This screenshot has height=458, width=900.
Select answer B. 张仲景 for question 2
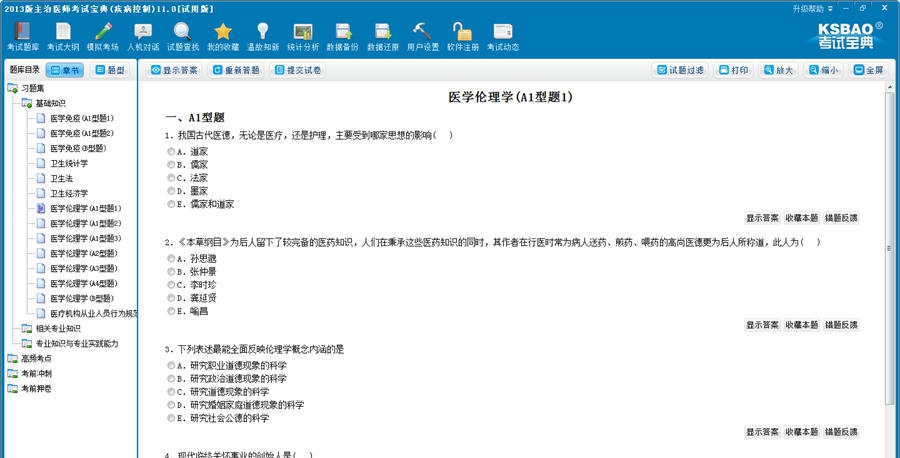point(170,271)
